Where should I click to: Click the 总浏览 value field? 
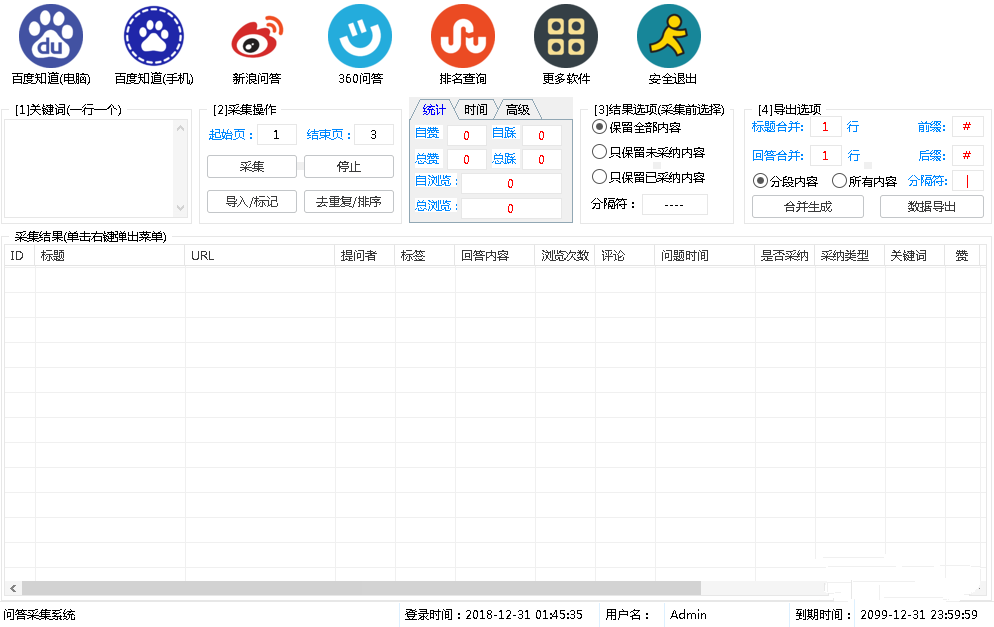click(511, 208)
